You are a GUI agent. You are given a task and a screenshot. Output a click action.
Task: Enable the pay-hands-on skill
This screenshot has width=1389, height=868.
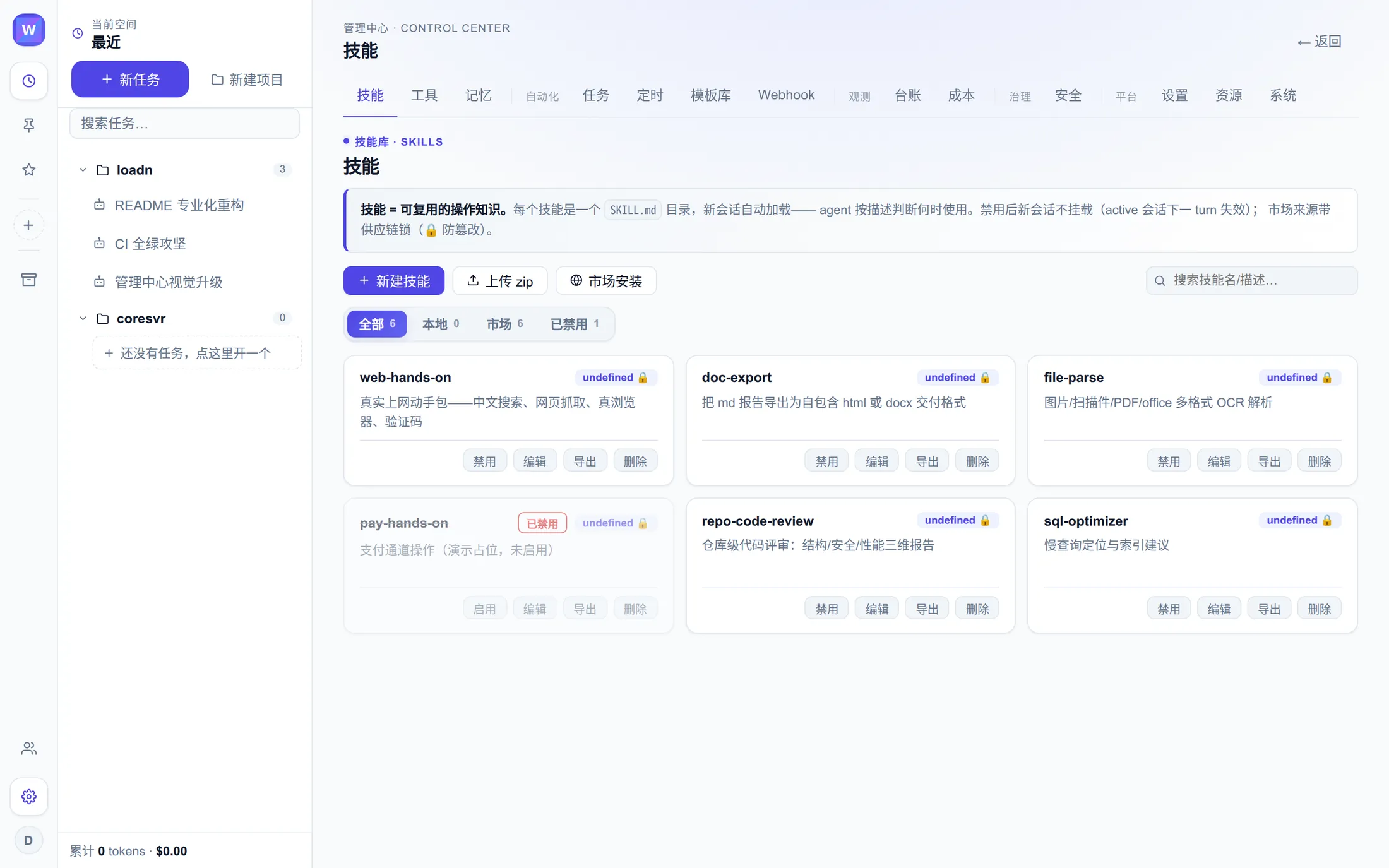[x=484, y=609]
